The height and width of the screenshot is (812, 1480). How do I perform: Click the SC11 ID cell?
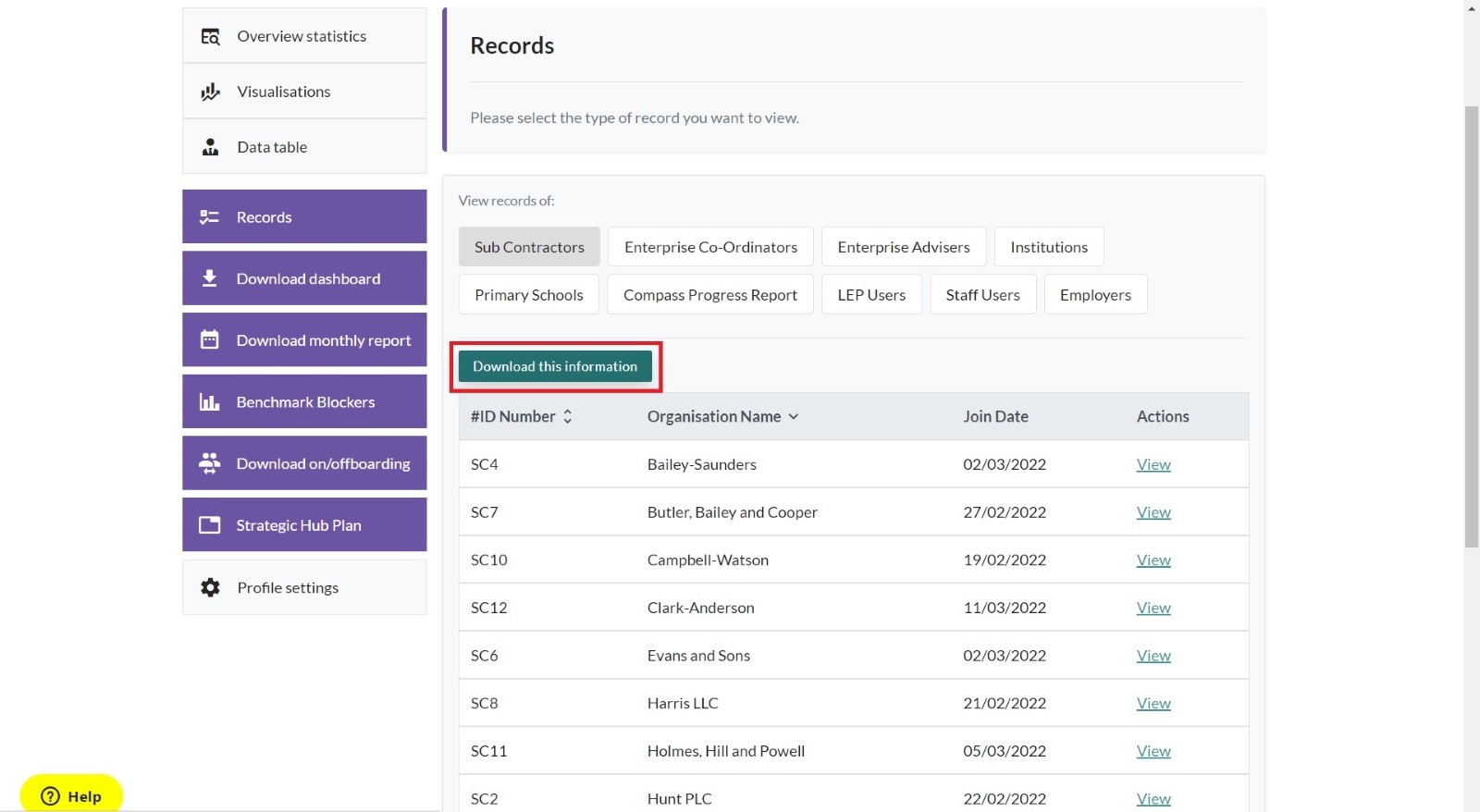(x=489, y=751)
